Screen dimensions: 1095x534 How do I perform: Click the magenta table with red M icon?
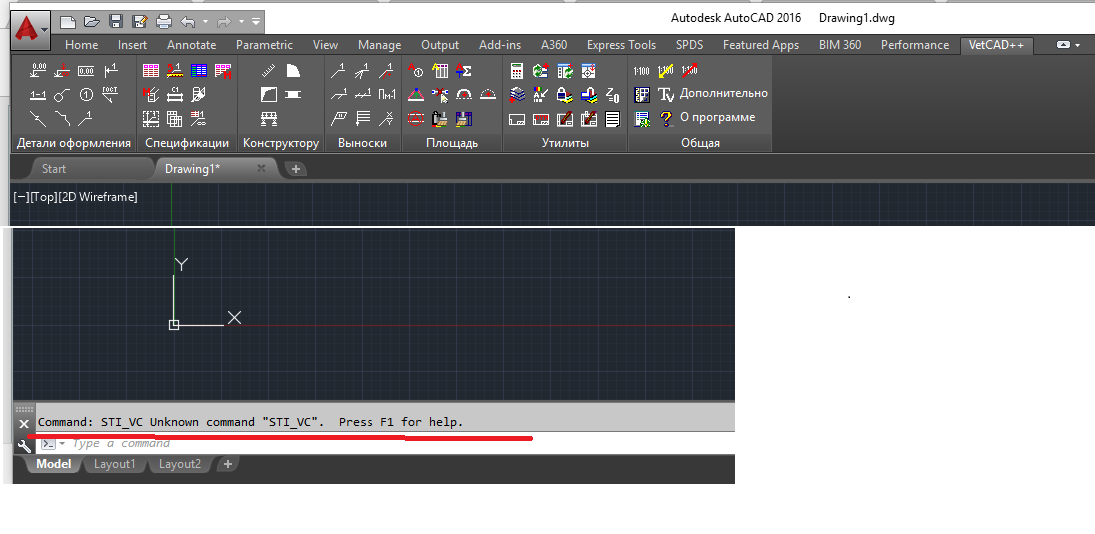pyautogui.click(x=223, y=71)
